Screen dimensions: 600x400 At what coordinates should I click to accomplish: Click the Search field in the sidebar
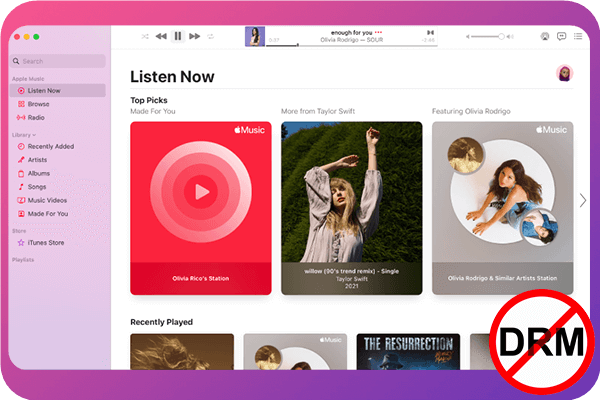58,61
